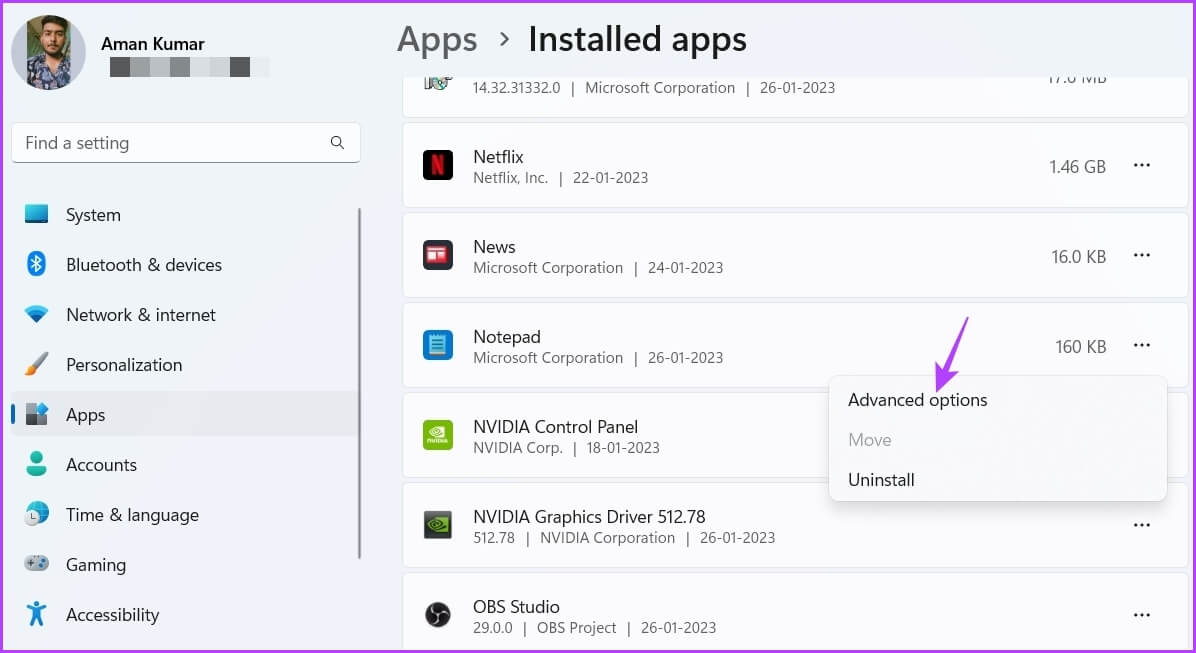Image resolution: width=1196 pixels, height=653 pixels.
Task: Click the 14.32.31332.0 version text
Action: coord(516,88)
